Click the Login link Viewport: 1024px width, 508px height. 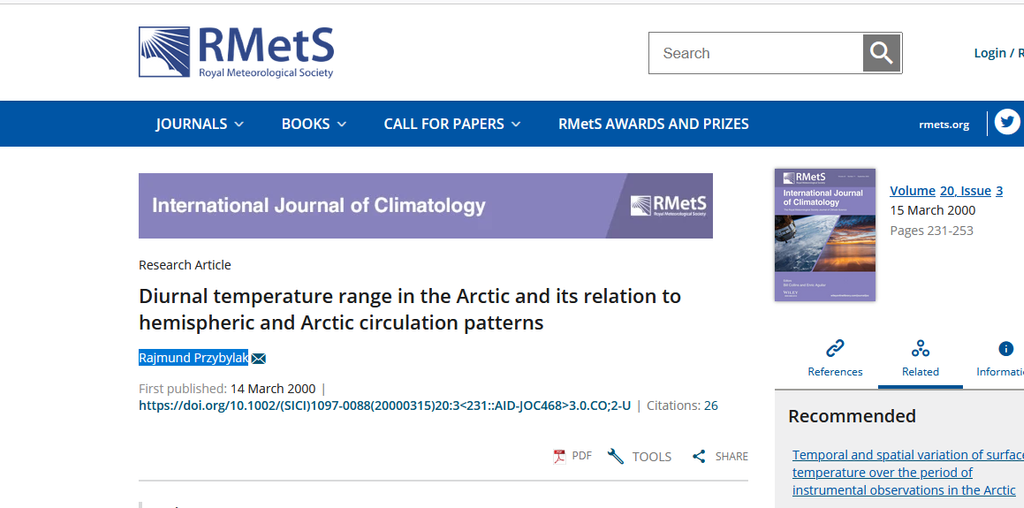coord(990,53)
